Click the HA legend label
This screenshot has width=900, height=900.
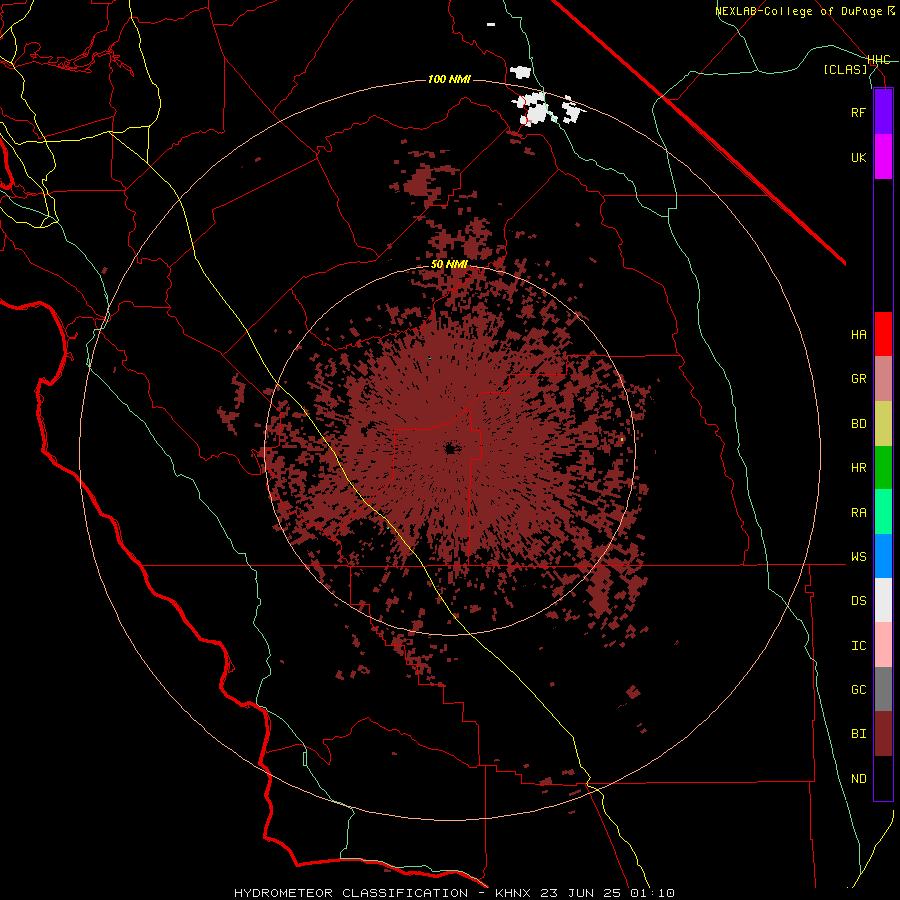tap(858, 335)
